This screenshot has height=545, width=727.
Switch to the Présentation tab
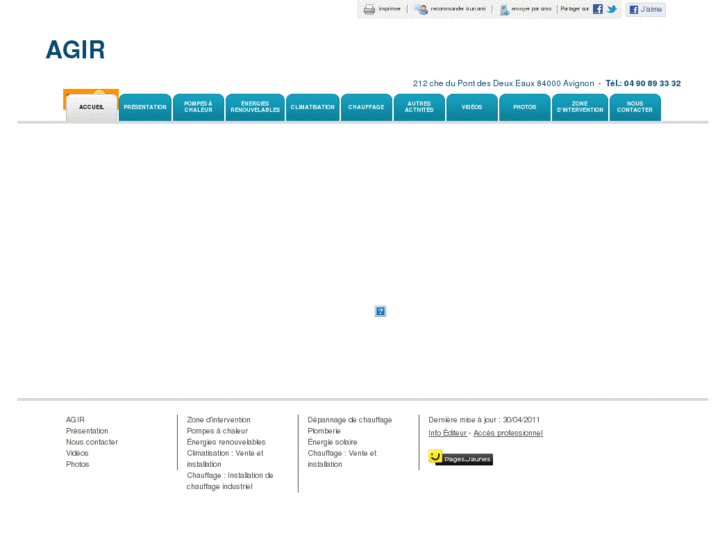click(145, 107)
